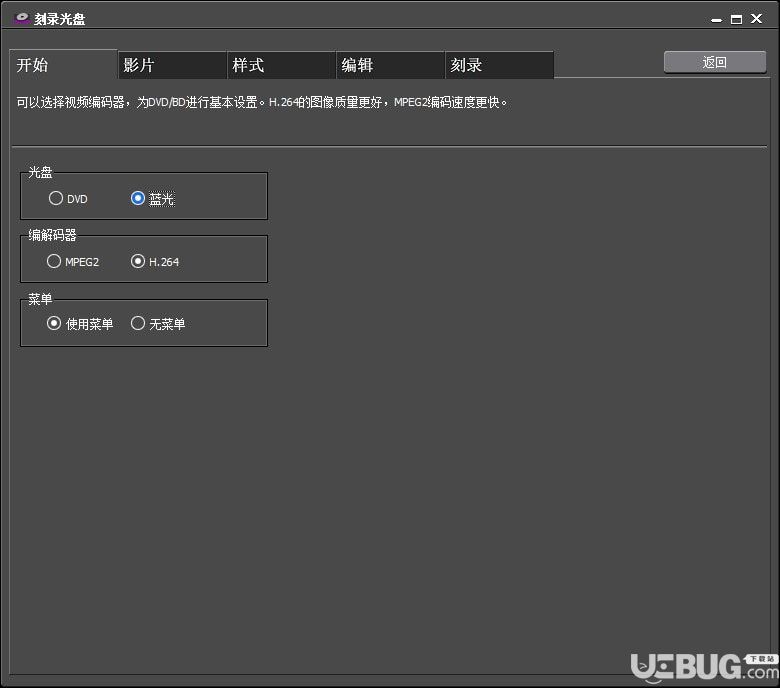Switch to the 刻录 tab

[499, 65]
